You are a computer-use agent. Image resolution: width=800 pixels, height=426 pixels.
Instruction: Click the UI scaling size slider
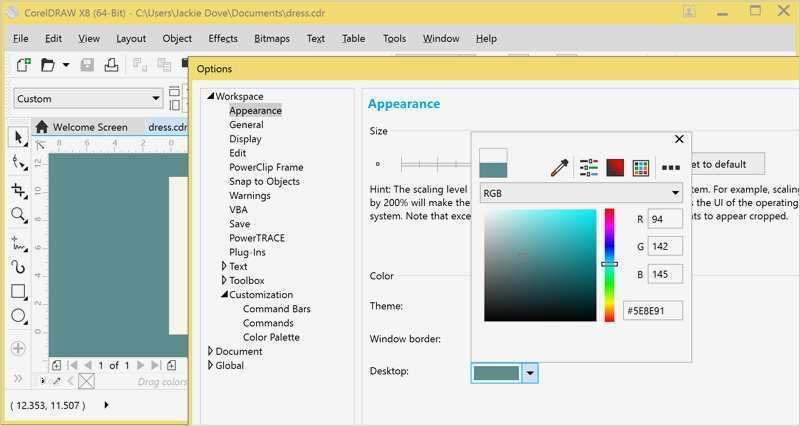click(435, 164)
